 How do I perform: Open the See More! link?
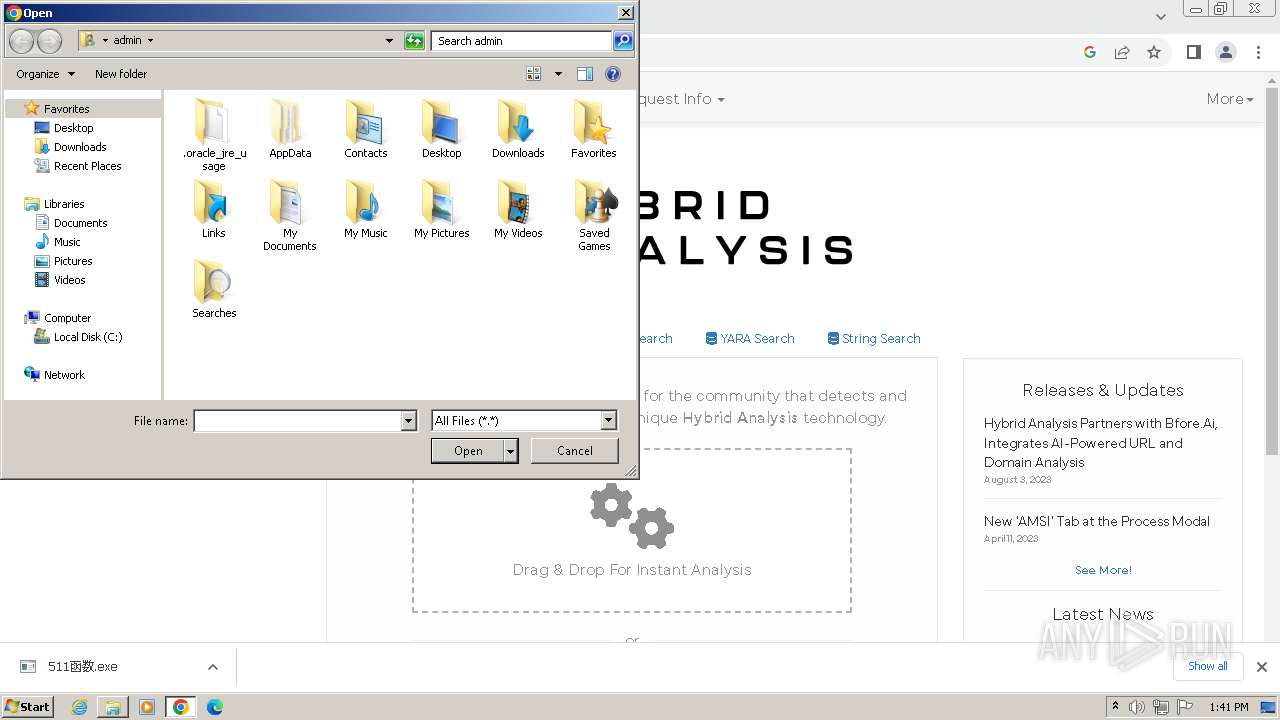(x=1103, y=570)
